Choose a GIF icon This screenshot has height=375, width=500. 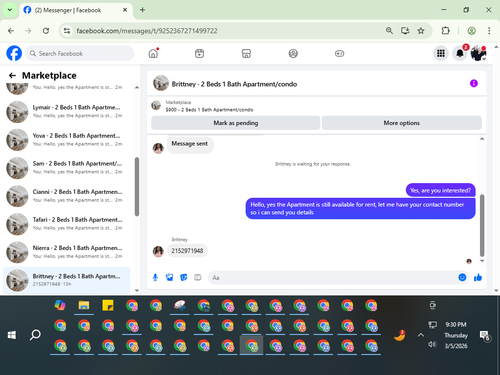(x=198, y=277)
